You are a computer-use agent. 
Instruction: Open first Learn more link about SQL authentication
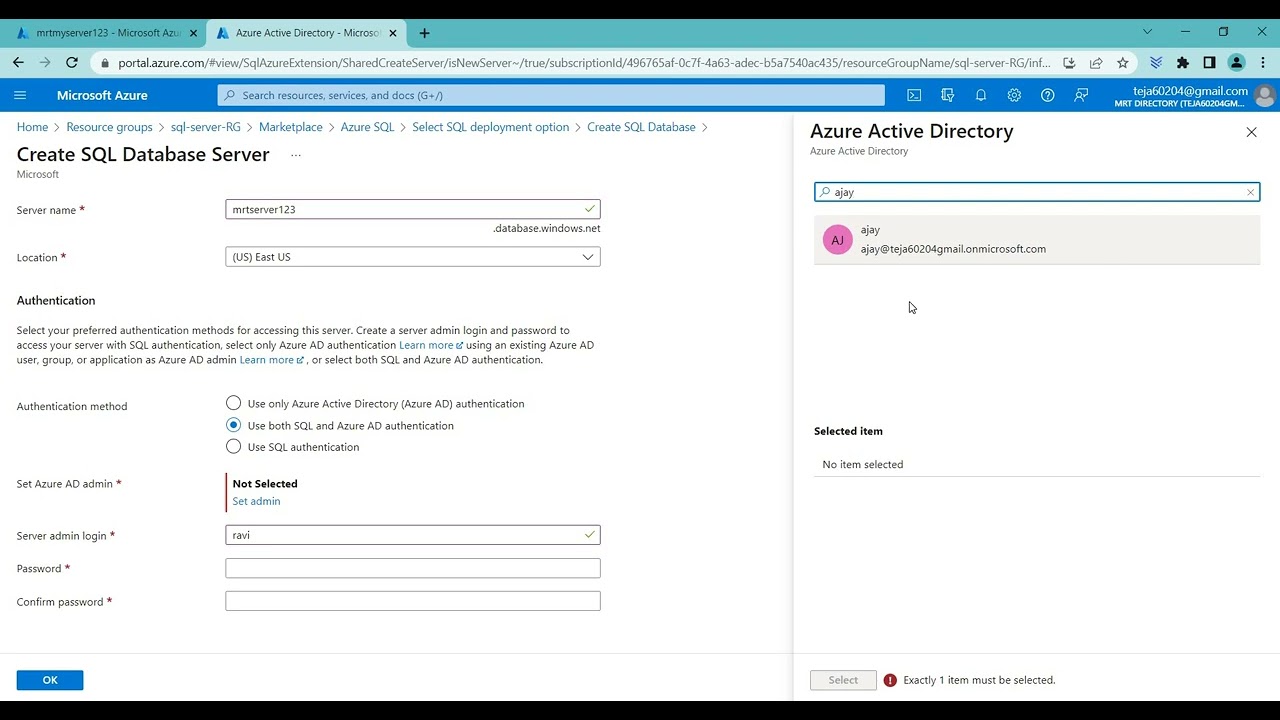431,345
